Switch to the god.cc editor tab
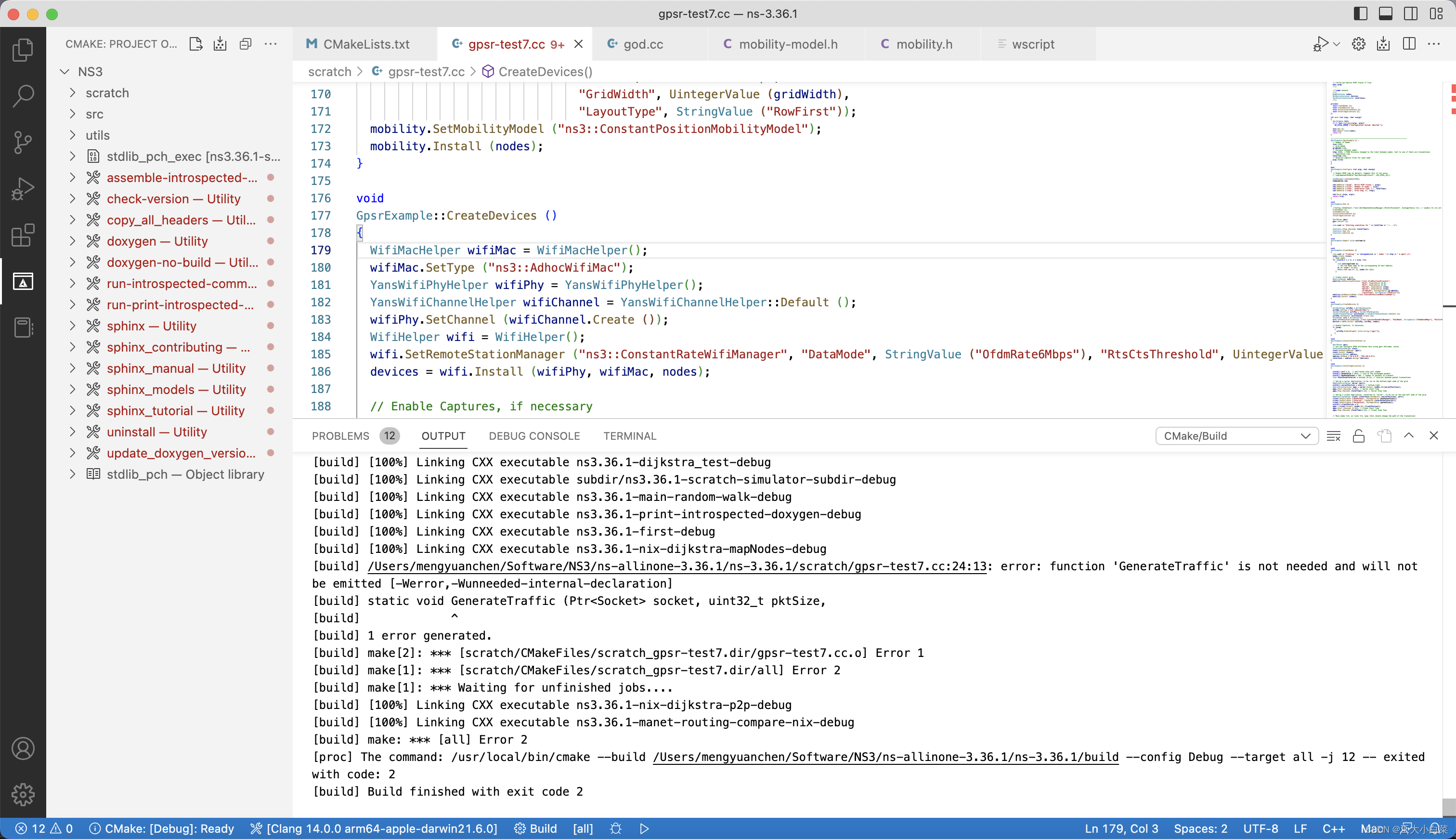Screen dimensions: 1456x839 pos(643,44)
